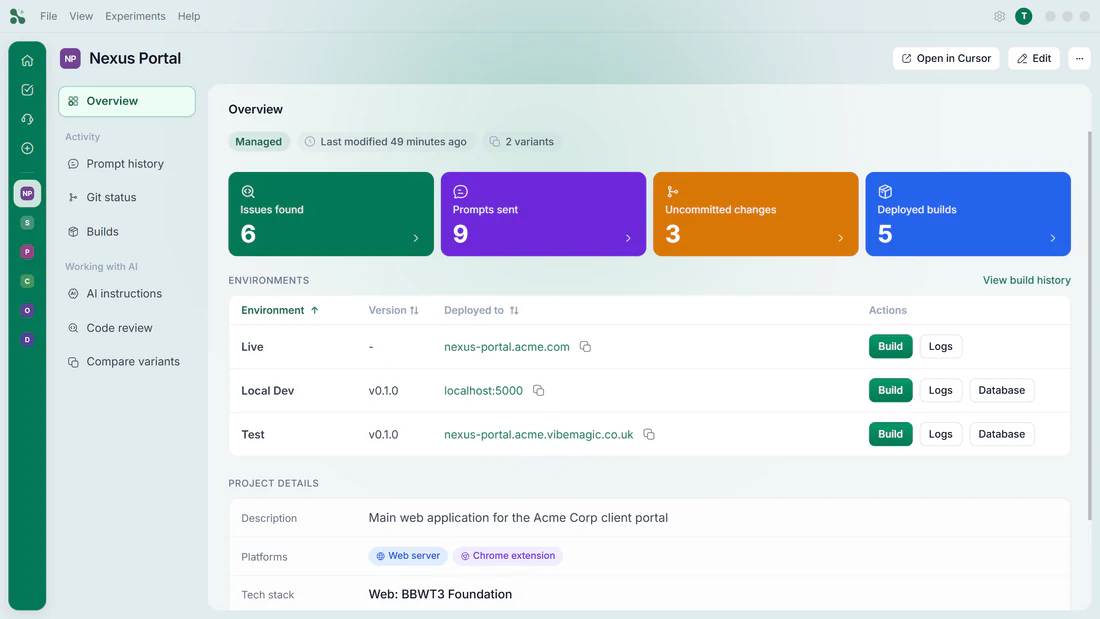Viewport: 1100px width, 619px height.
Task: Open the T user avatar menu
Action: pyautogui.click(x=1024, y=16)
